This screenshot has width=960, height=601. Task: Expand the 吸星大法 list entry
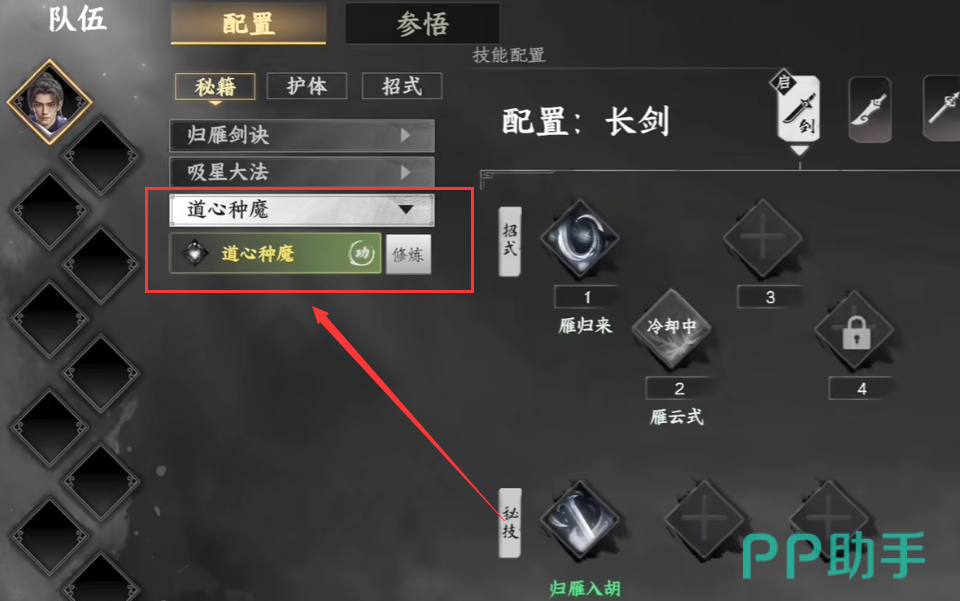click(302, 172)
